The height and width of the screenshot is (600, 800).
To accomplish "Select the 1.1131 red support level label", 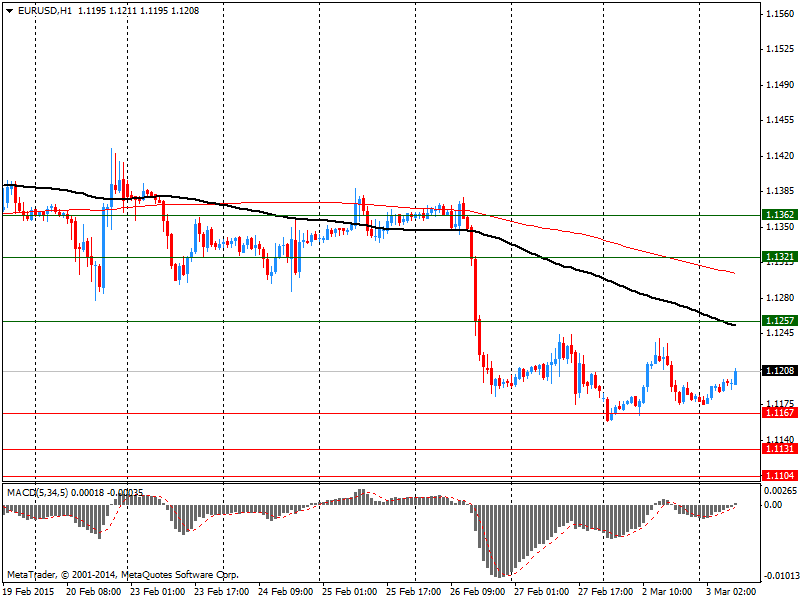I will tap(779, 448).
